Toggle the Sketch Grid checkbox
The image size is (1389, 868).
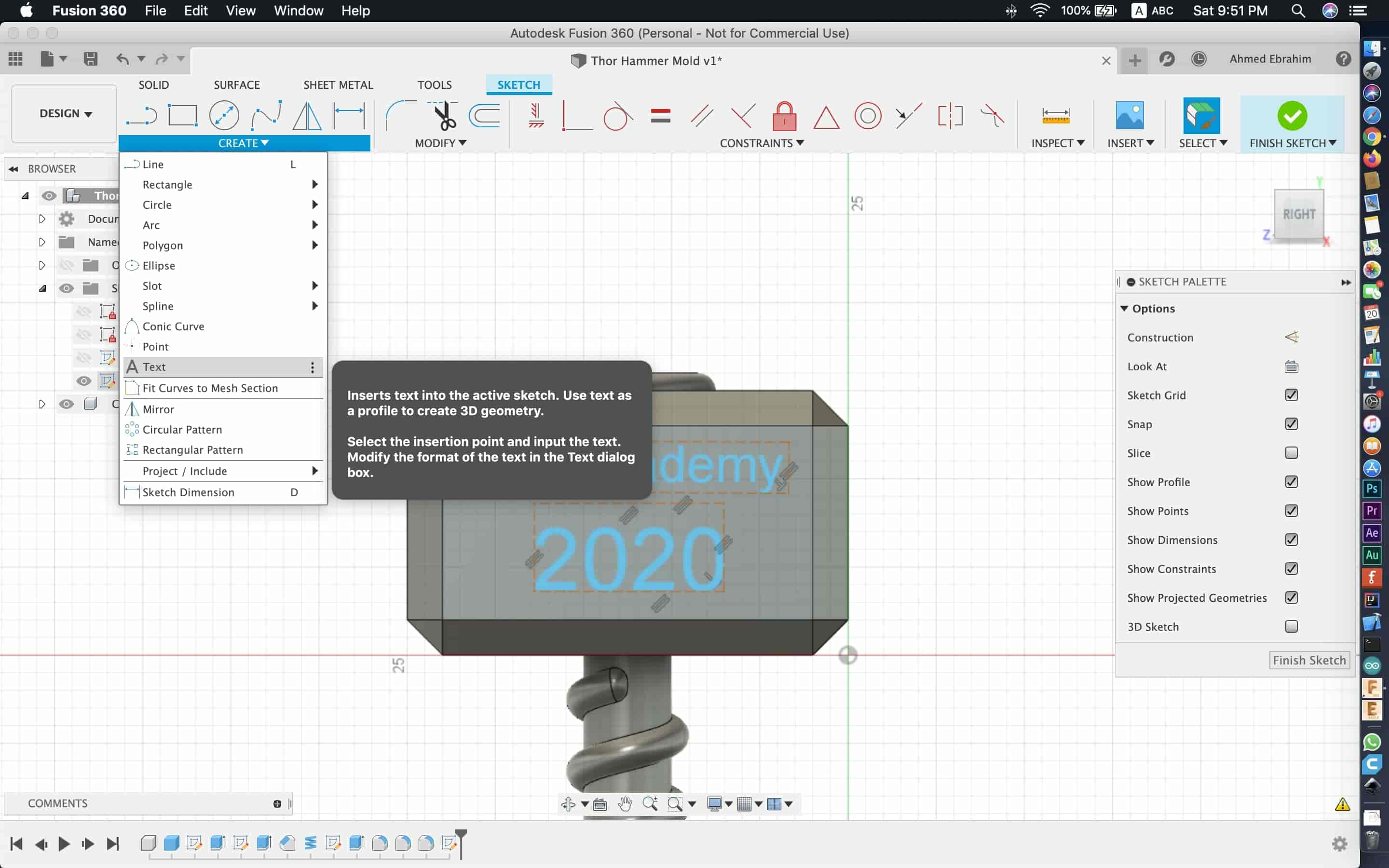point(1291,395)
